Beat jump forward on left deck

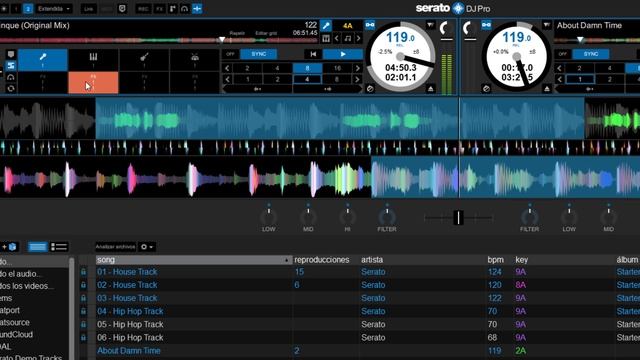(328, 89)
